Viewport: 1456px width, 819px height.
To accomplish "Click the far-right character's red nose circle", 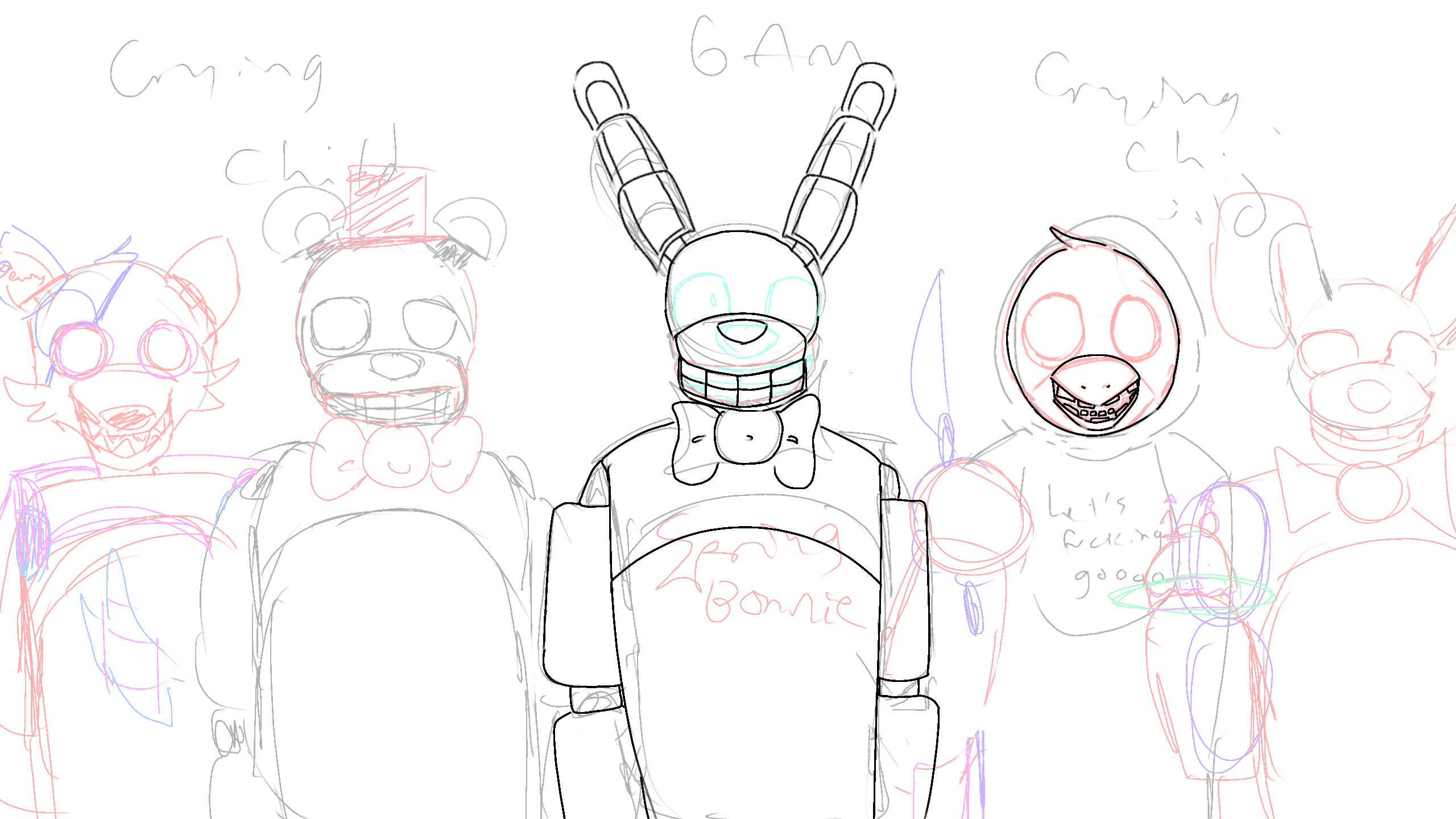I will [x=1370, y=395].
